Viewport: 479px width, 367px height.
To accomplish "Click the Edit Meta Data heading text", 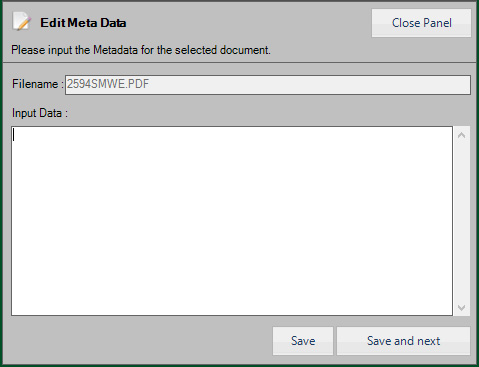I will tap(83, 23).
